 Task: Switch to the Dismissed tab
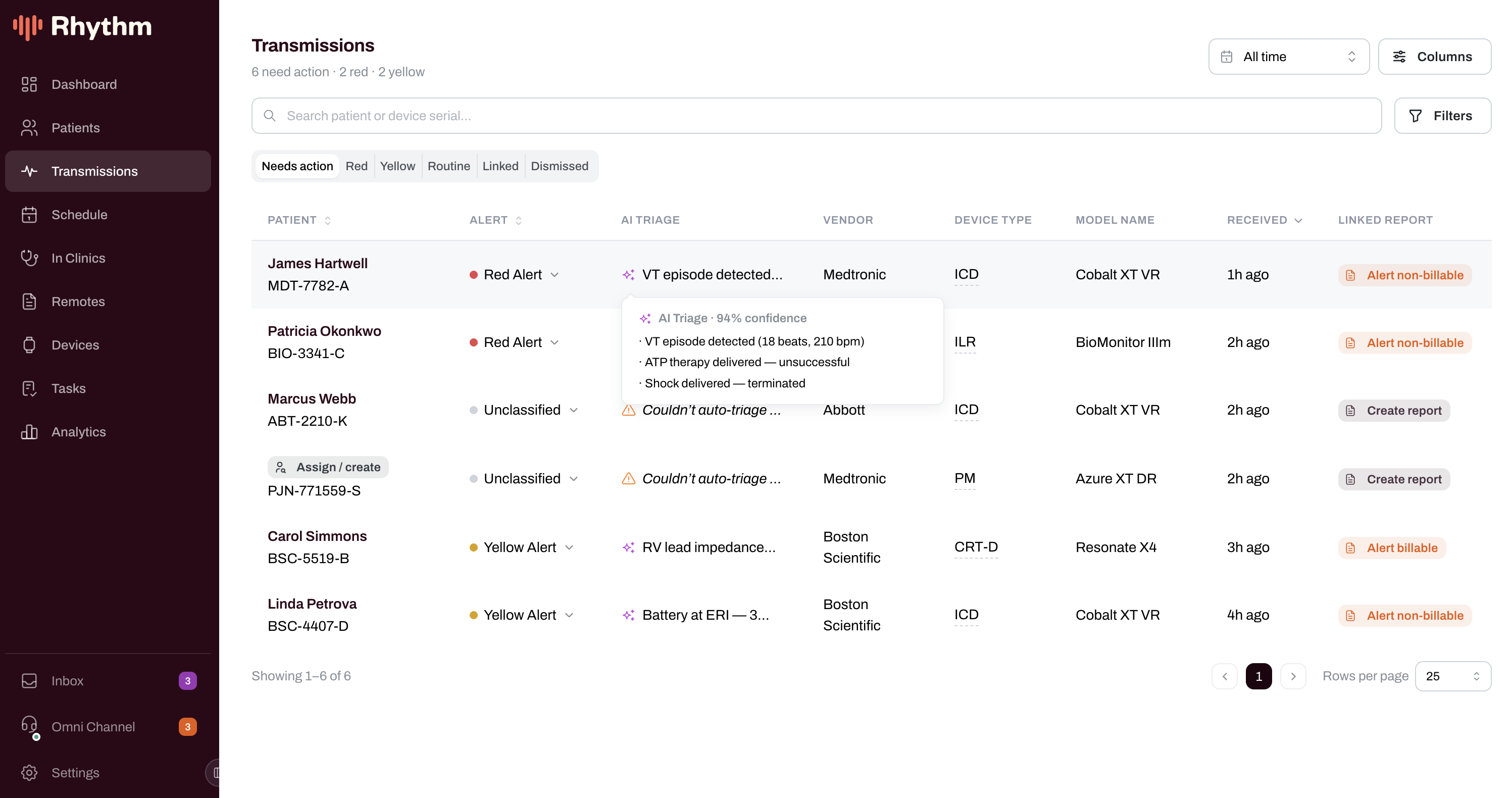point(560,166)
